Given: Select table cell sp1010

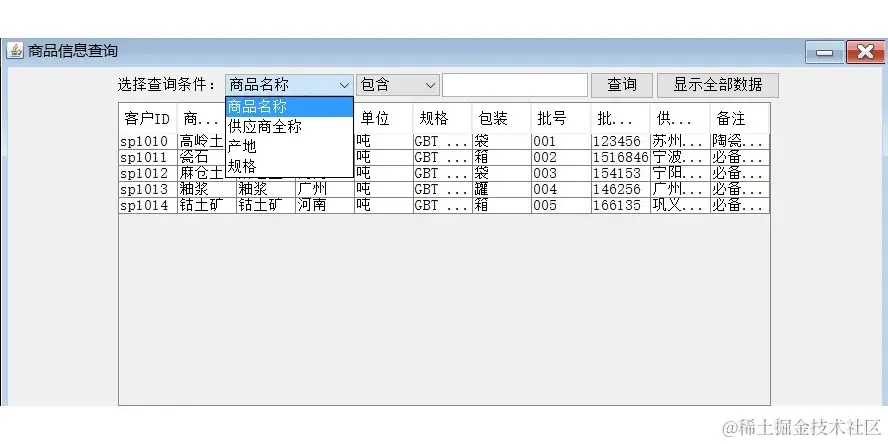Looking at the screenshot, I should 148,142.
